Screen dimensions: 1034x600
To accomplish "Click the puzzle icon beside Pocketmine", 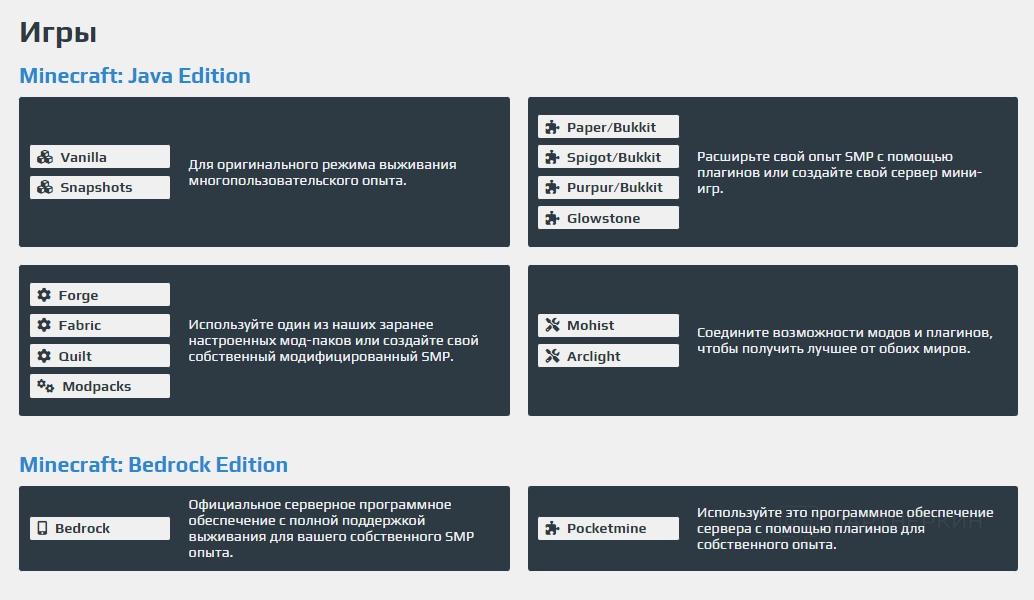I will point(552,528).
